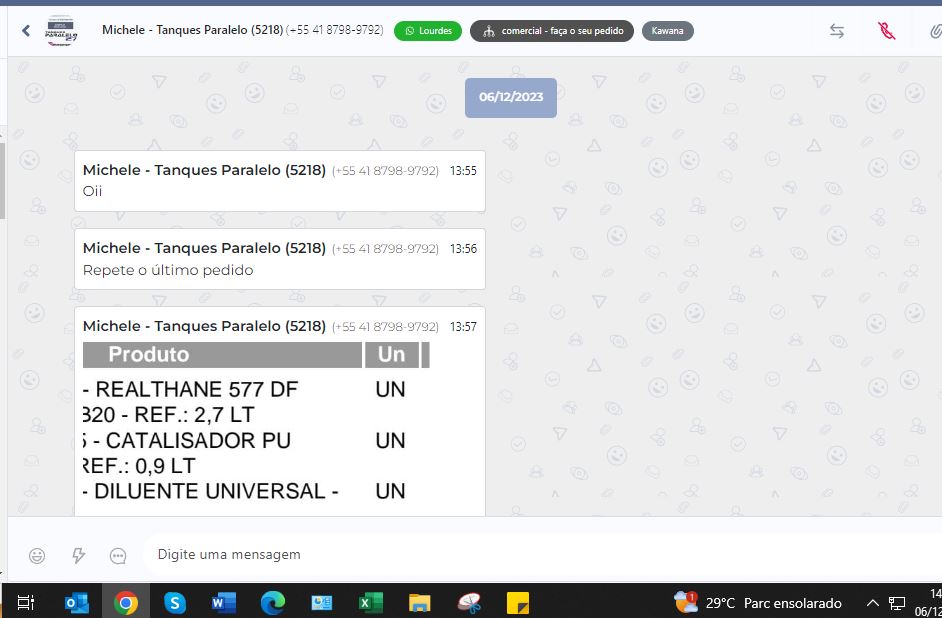Screen dimensions: 942x618
Task: Launch Excel from the taskbar
Action: (371, 603)
